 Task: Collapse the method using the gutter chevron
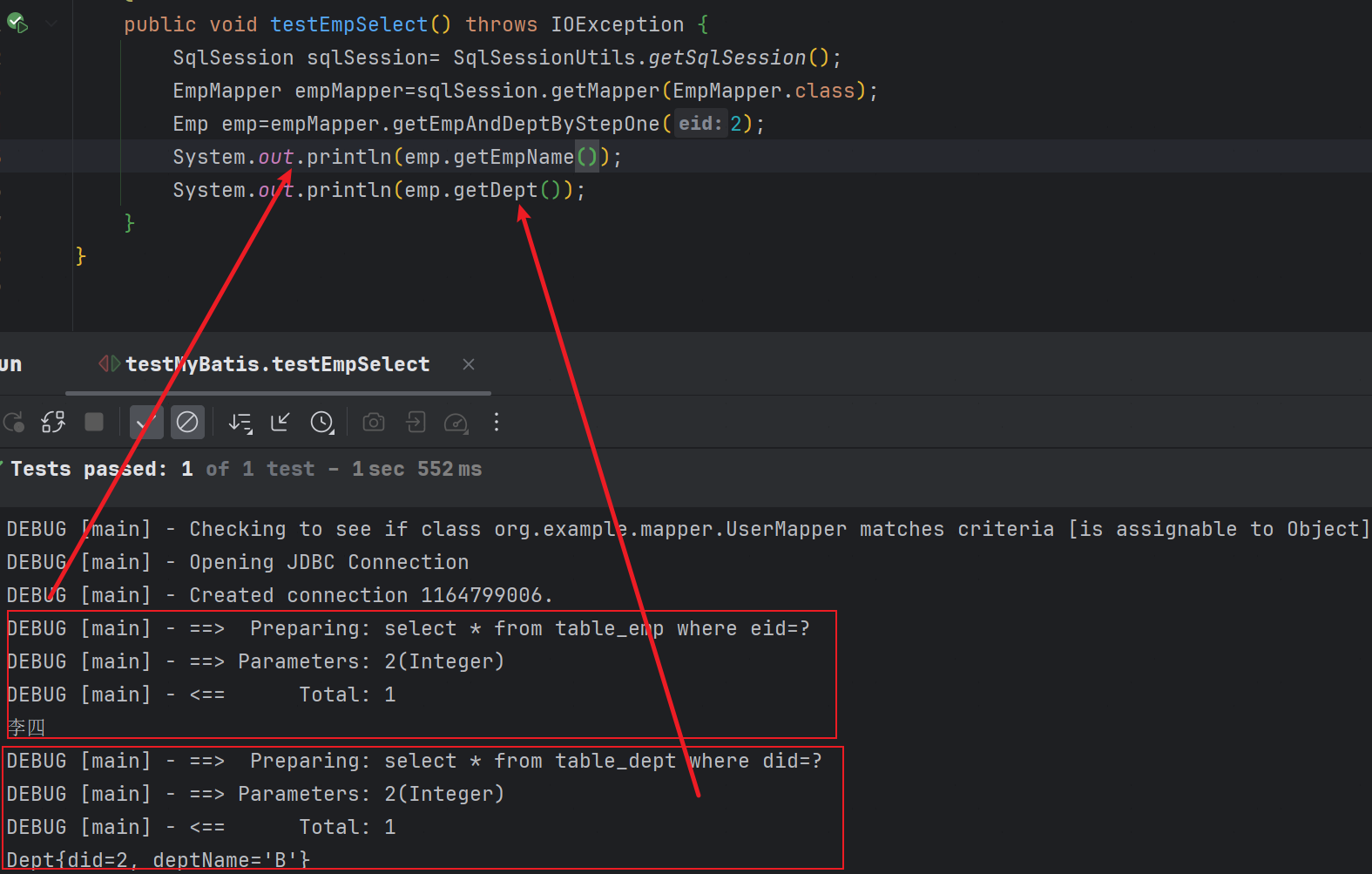point(52,24)
